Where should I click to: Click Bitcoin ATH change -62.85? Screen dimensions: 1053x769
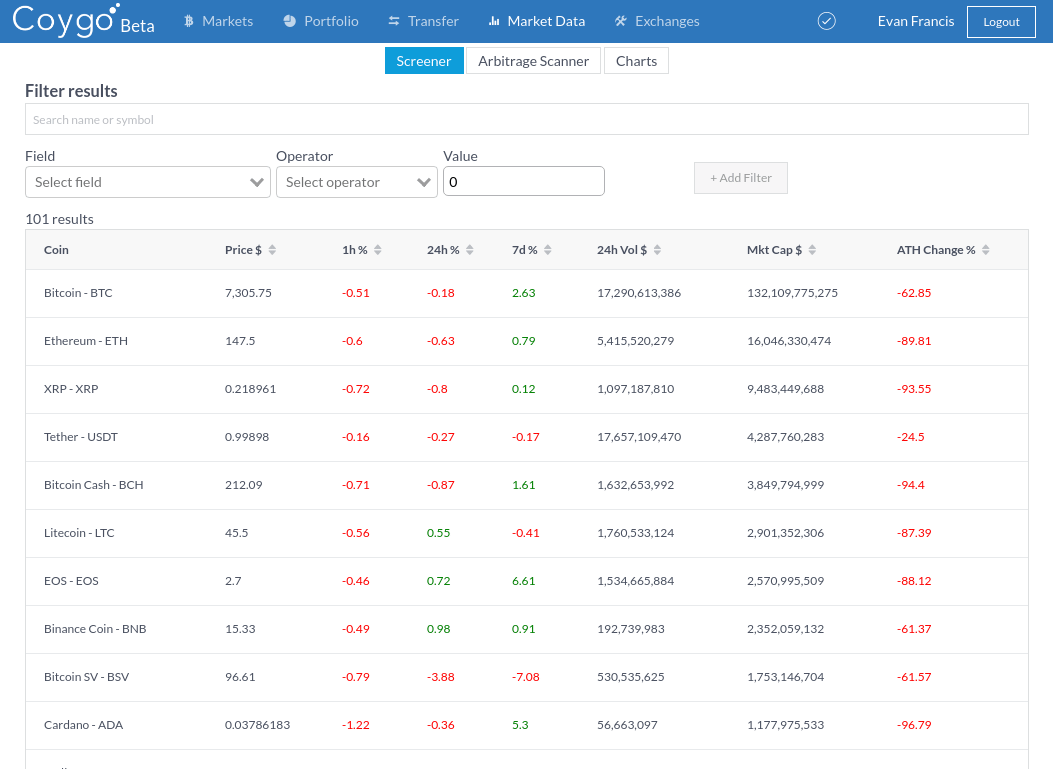pos(914,293)
